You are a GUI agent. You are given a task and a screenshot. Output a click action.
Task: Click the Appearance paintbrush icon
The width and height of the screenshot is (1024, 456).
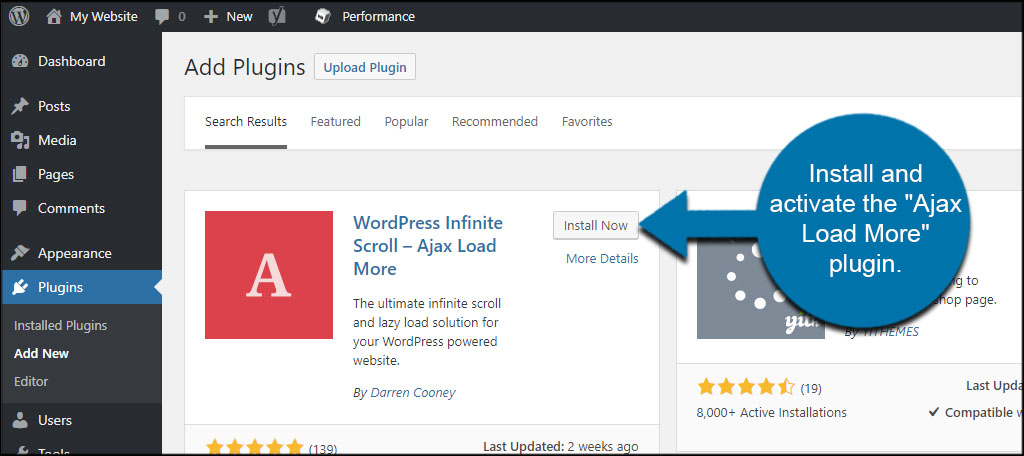point(20,253)
